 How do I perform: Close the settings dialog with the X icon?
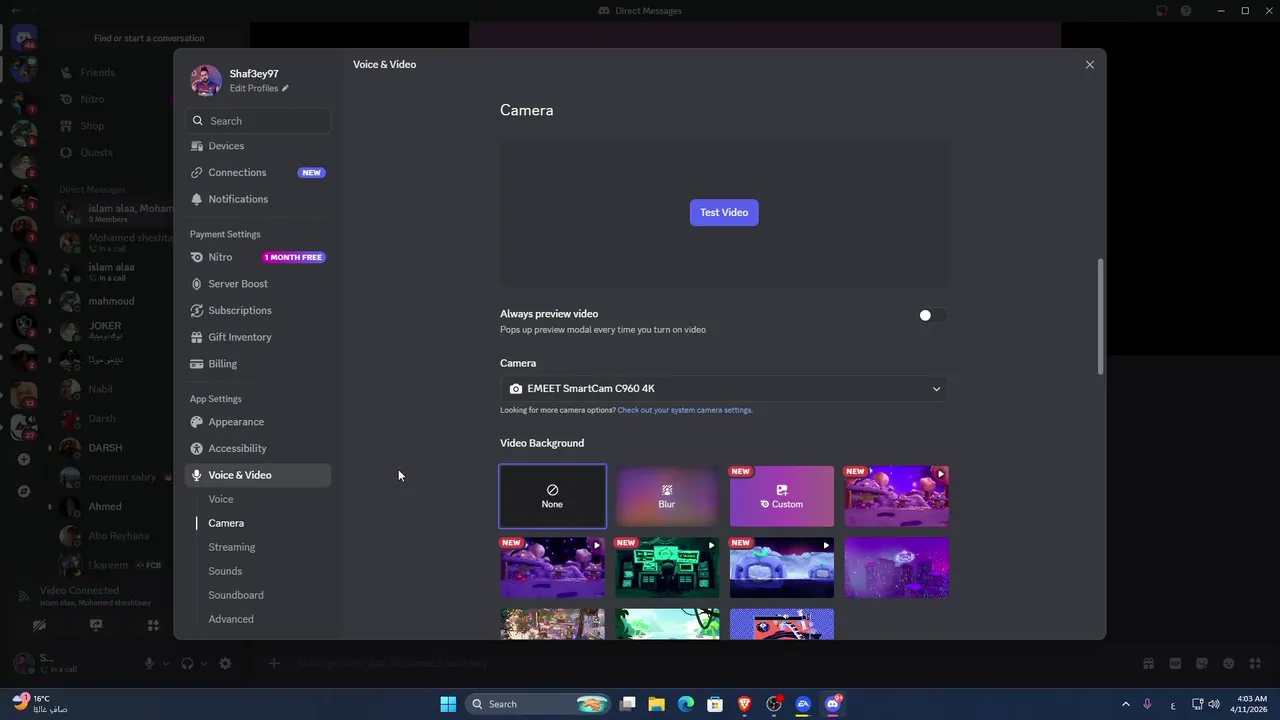[x=1090, y=64]
